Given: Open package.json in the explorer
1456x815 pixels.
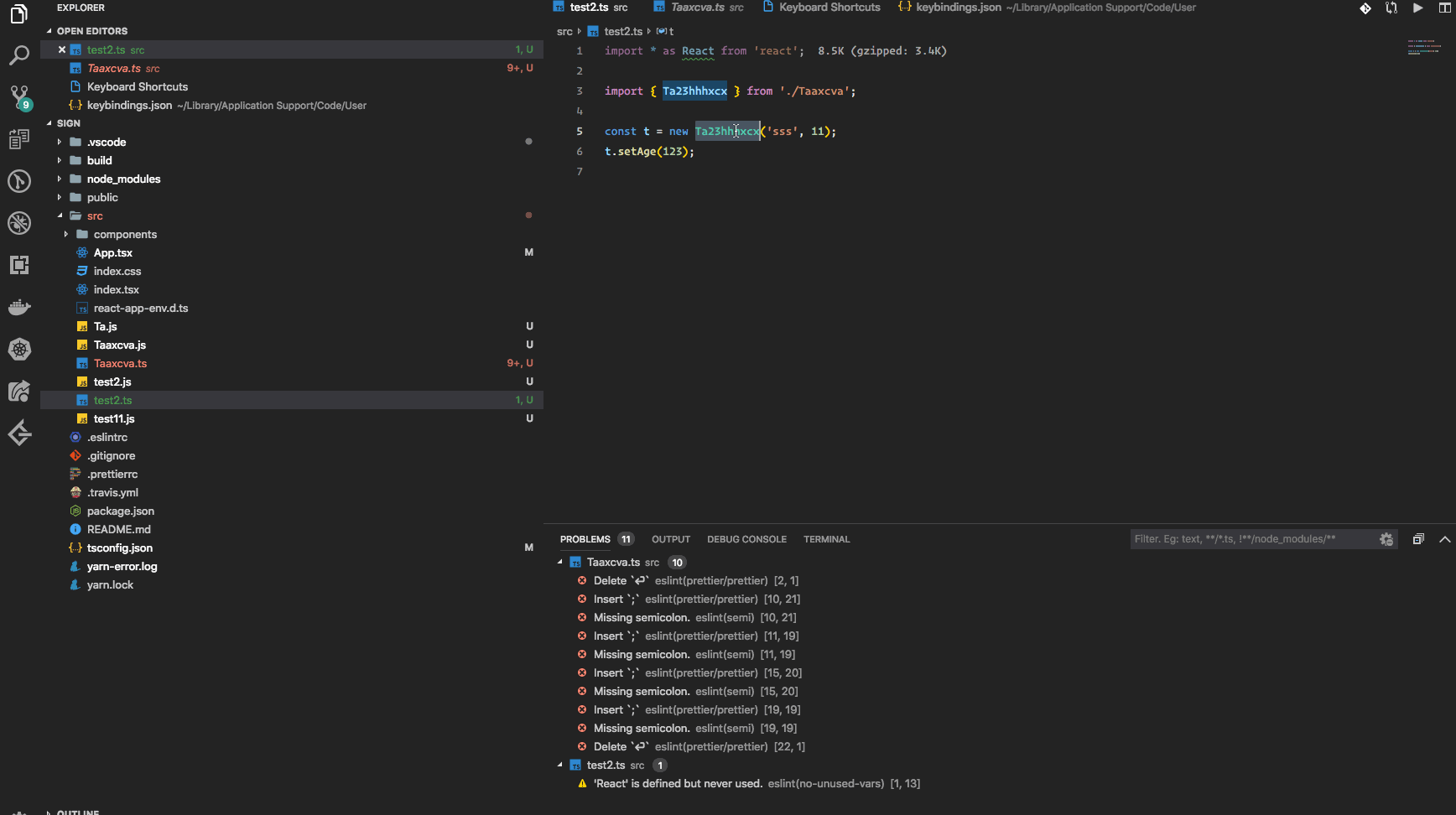Looking at the screenshot, I should click(120, 511).
